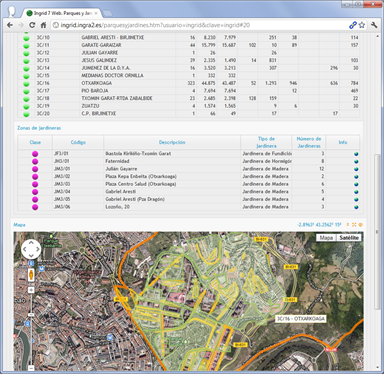Click the magenta class dot for JM3/06

click(x=35, y=207)
